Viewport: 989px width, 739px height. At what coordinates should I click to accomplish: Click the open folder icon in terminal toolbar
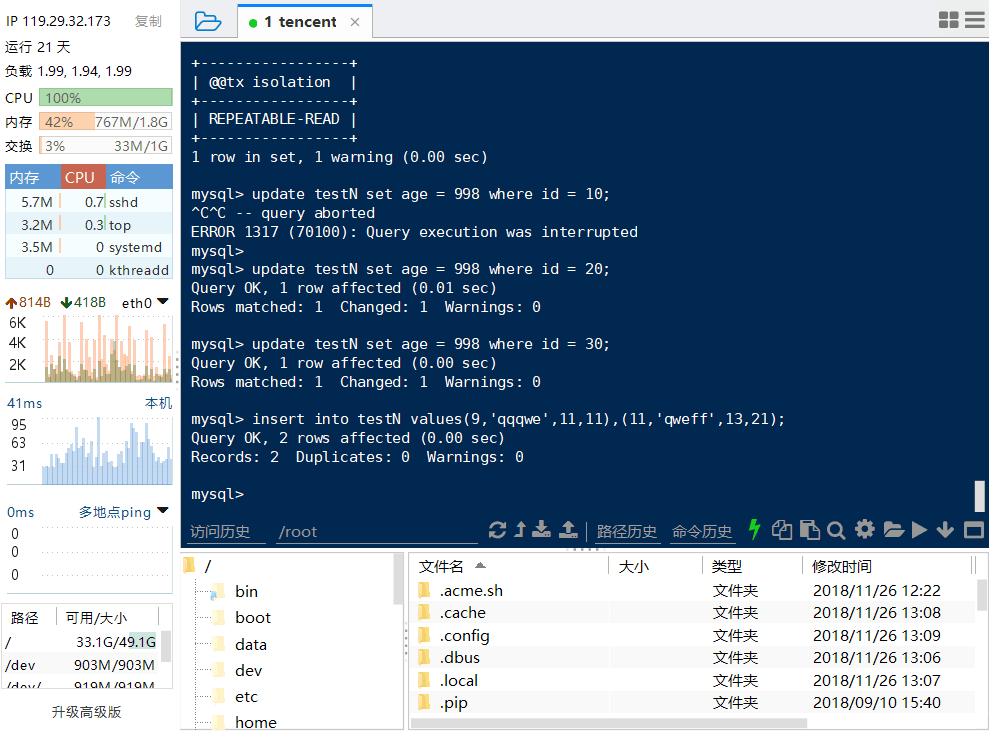(894, 530)
